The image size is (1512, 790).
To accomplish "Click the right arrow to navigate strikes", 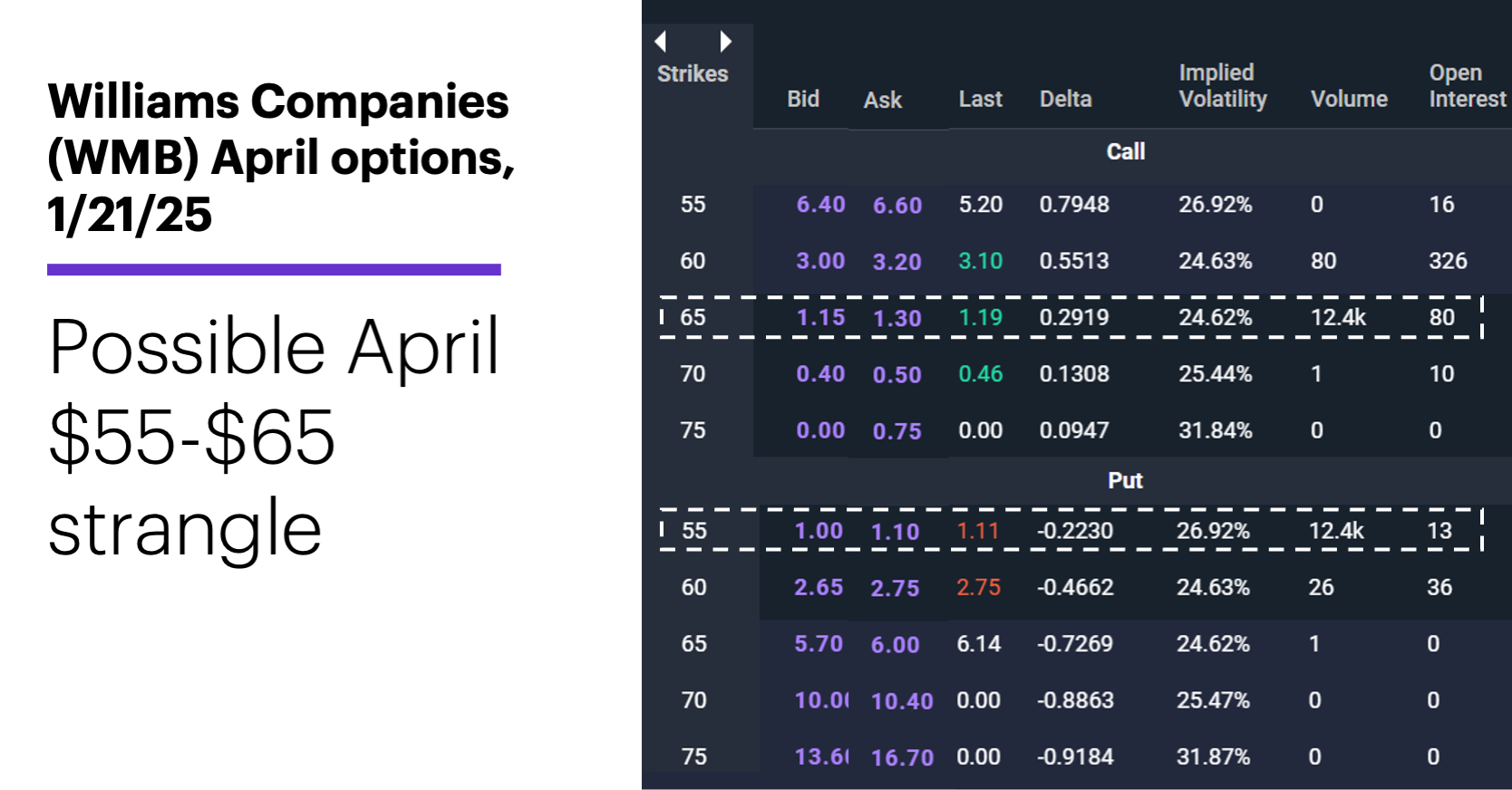I will click(x=724, y=41).
